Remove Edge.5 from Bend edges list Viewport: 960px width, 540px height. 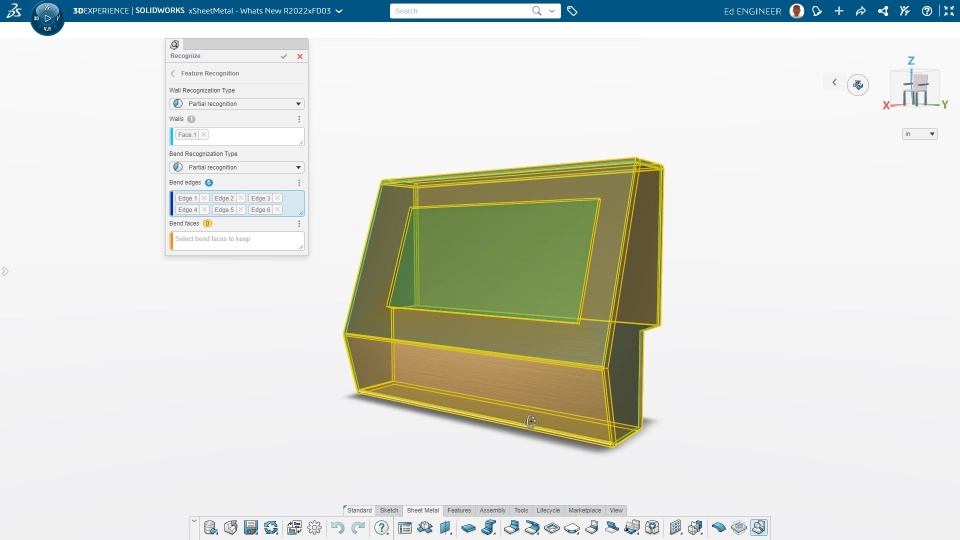click(x=241, y=209)
